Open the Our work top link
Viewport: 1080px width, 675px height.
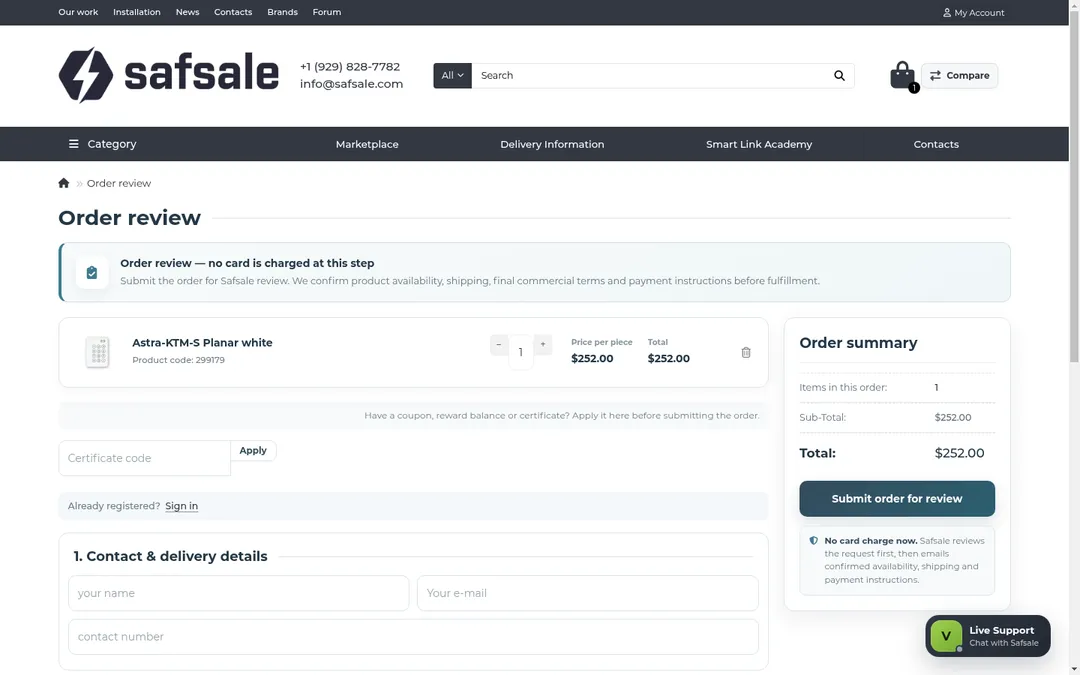tap(79, 12)
